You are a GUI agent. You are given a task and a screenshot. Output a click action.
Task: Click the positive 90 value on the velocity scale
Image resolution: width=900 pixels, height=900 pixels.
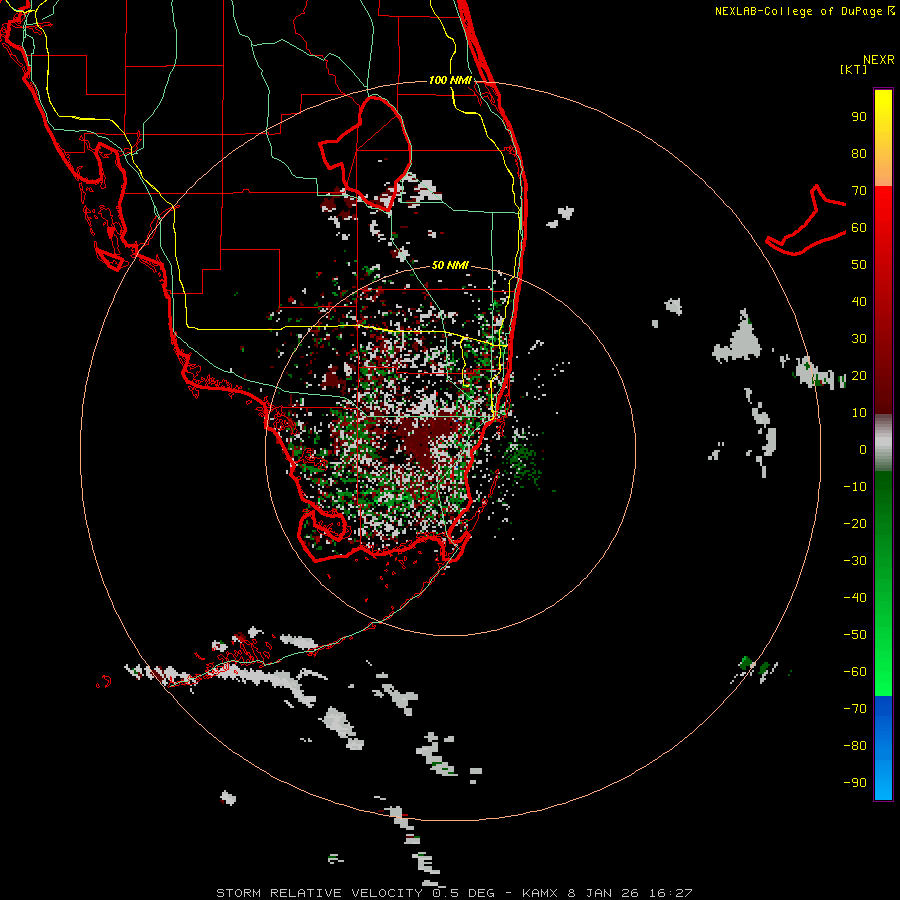coord(859,117)
